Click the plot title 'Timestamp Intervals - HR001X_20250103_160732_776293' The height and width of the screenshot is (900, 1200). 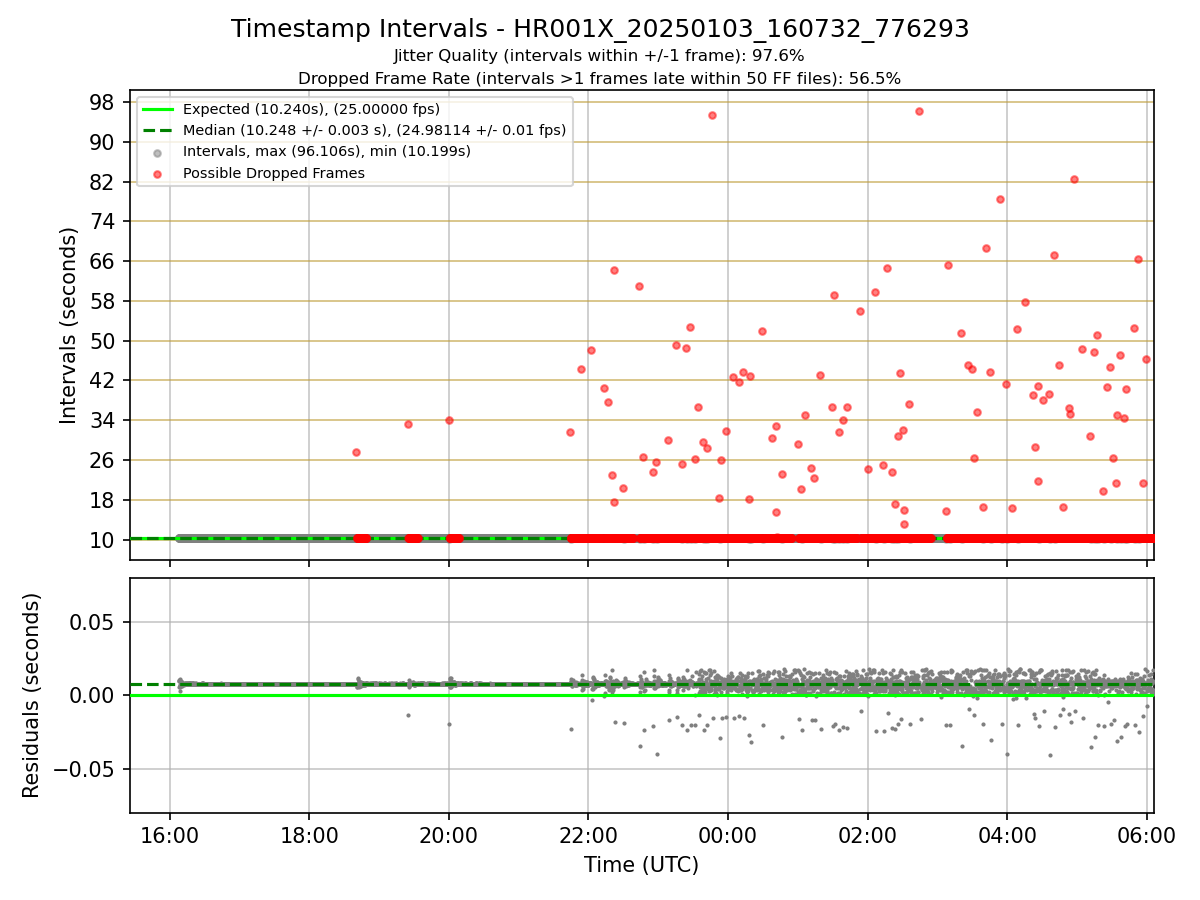click(600, 29)
